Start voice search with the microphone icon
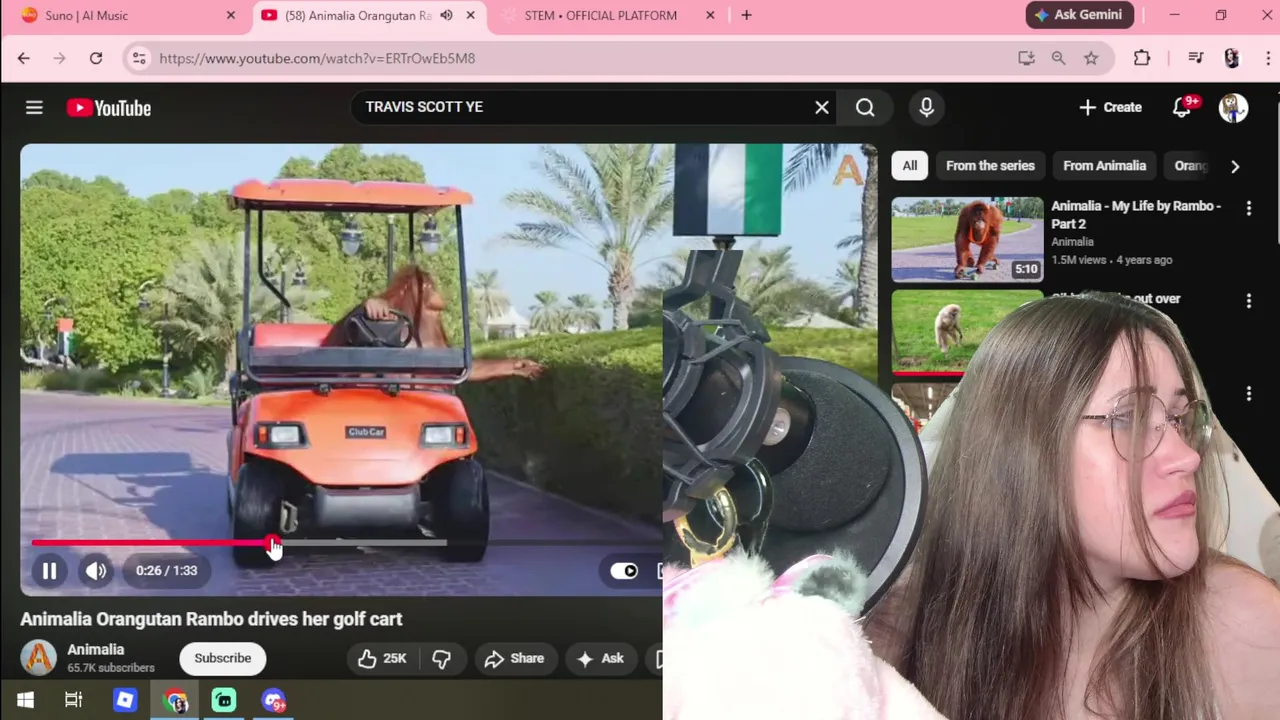The width and height of the screenshot is (1280, 720). coord(926,107)
